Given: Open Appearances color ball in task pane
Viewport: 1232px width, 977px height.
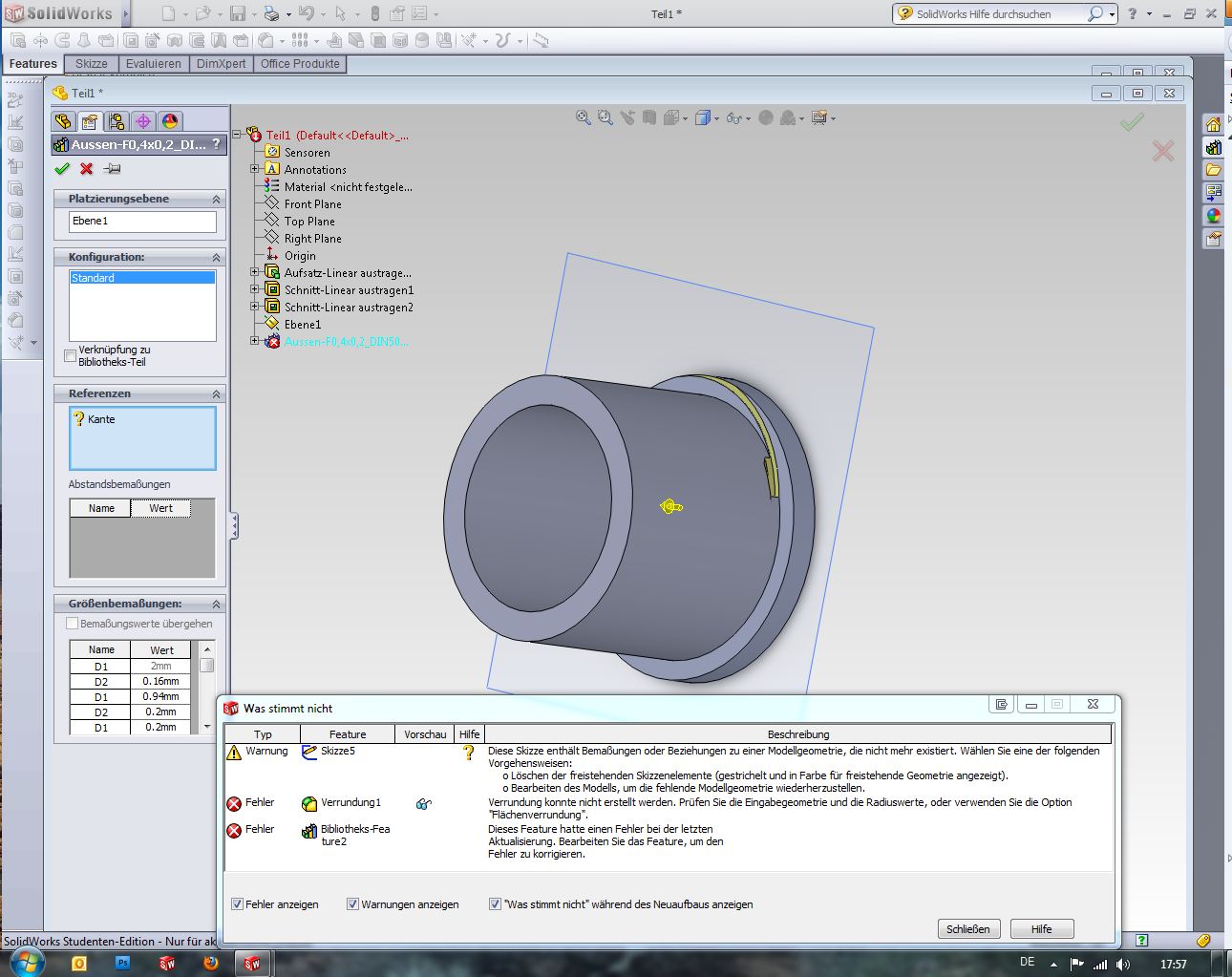Looking at the screenshot, I should [1213, 217].
